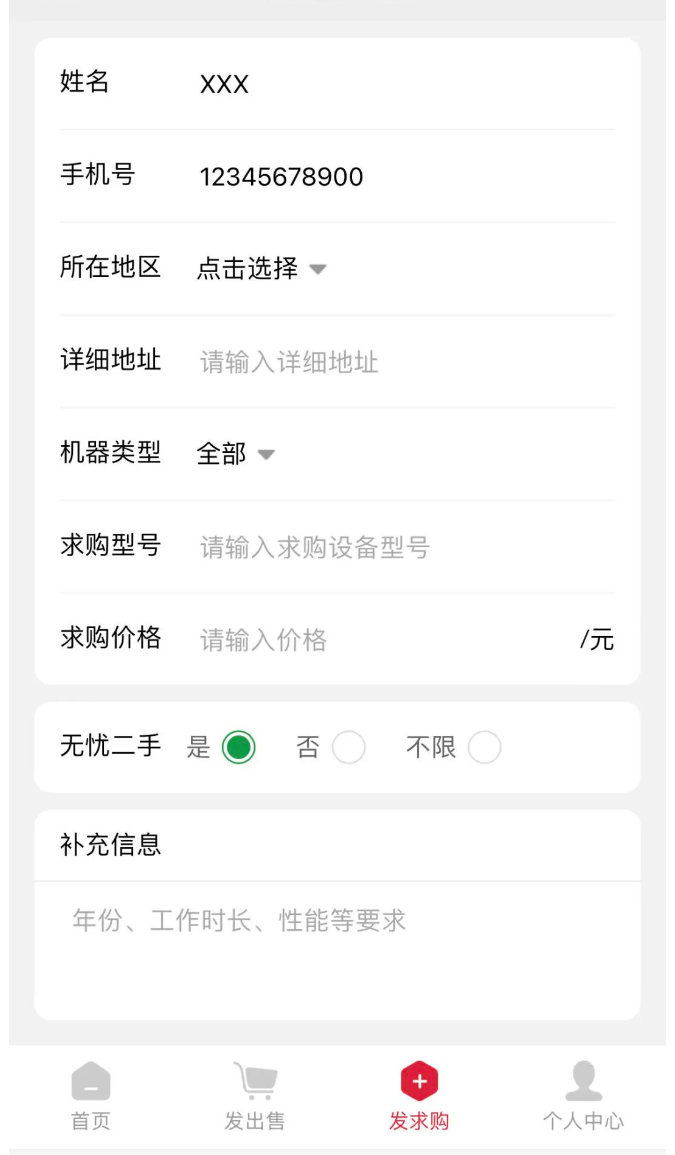Tap the personal center person icon
The height and width of the screenshot is (1155, 675).
tap(583, 1081)
